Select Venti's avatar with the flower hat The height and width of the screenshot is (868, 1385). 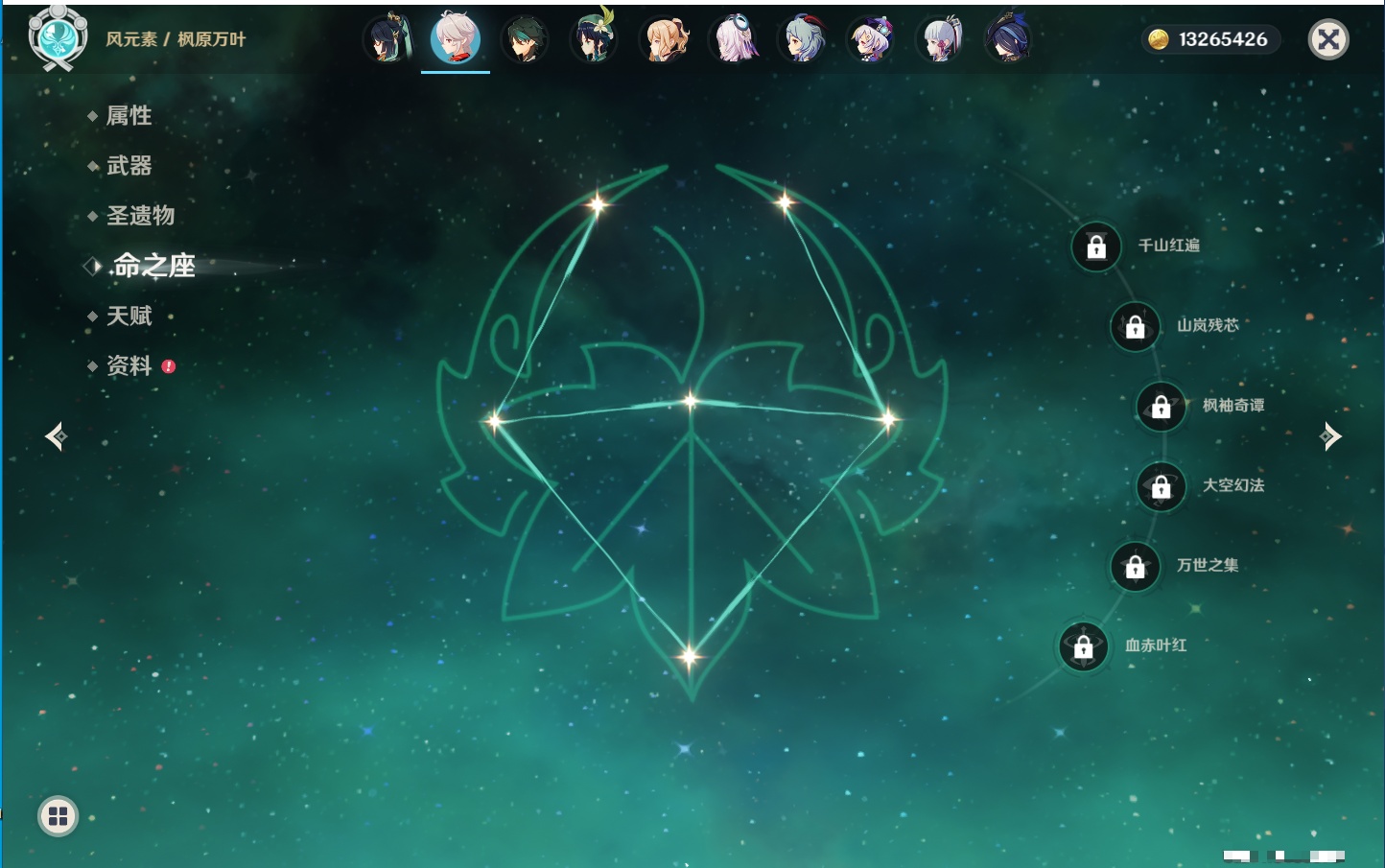point(594,39)
